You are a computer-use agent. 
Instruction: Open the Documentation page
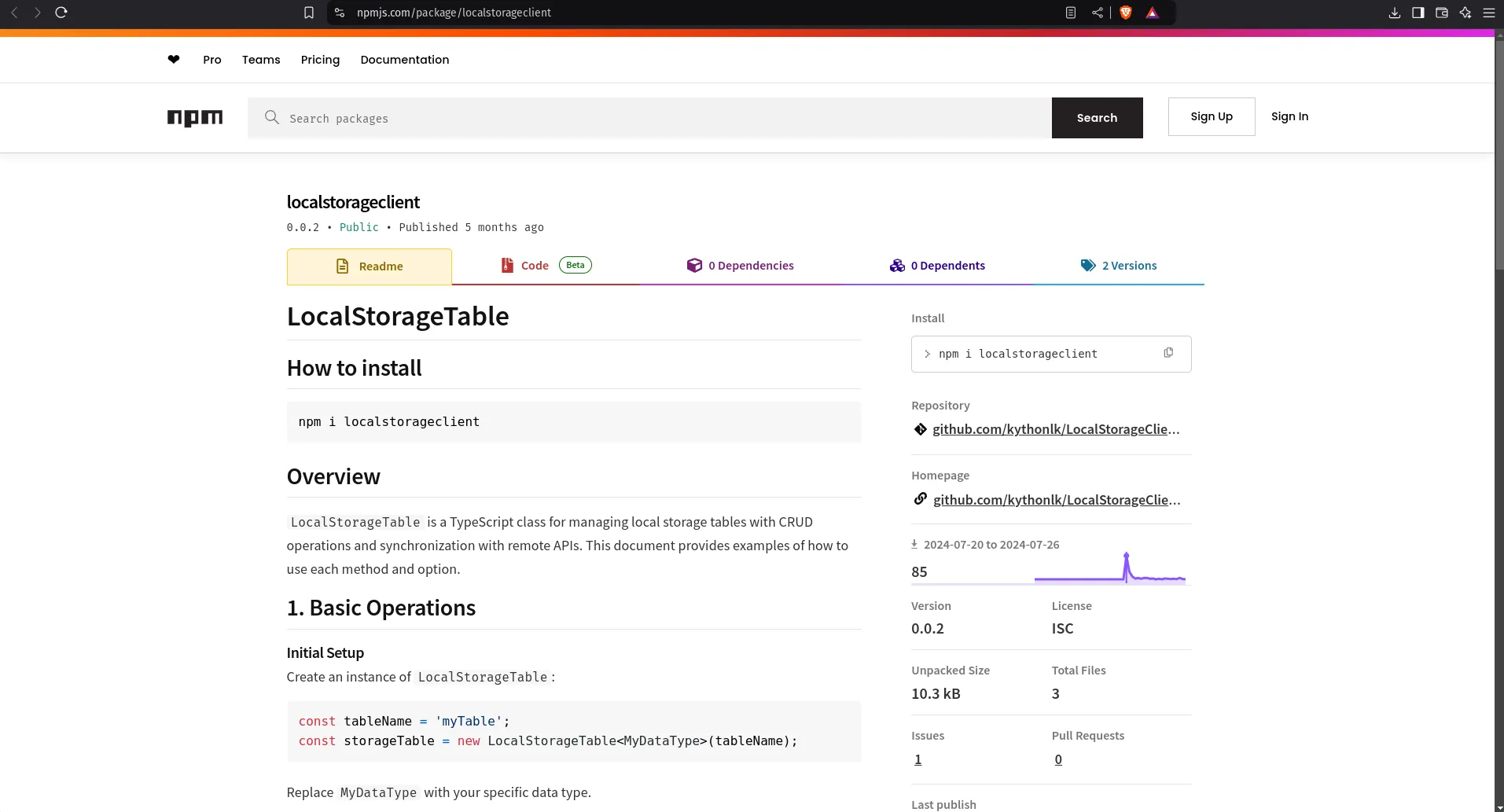[404, 60]
